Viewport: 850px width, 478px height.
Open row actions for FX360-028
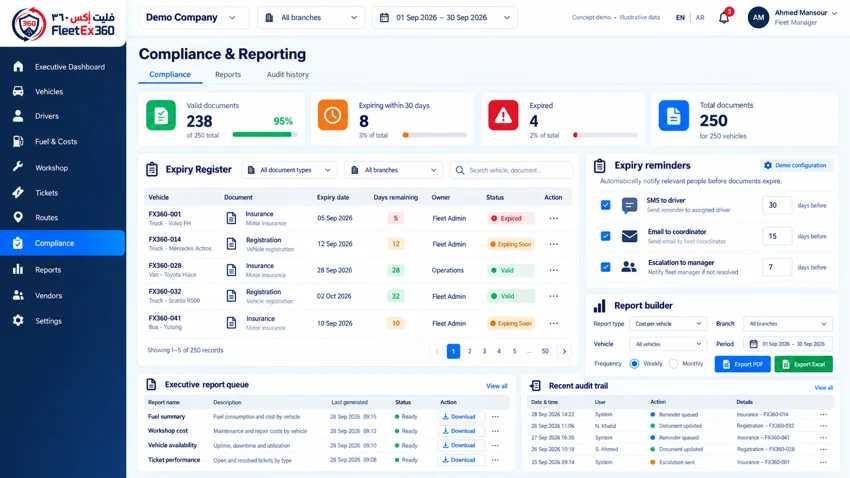553,270
